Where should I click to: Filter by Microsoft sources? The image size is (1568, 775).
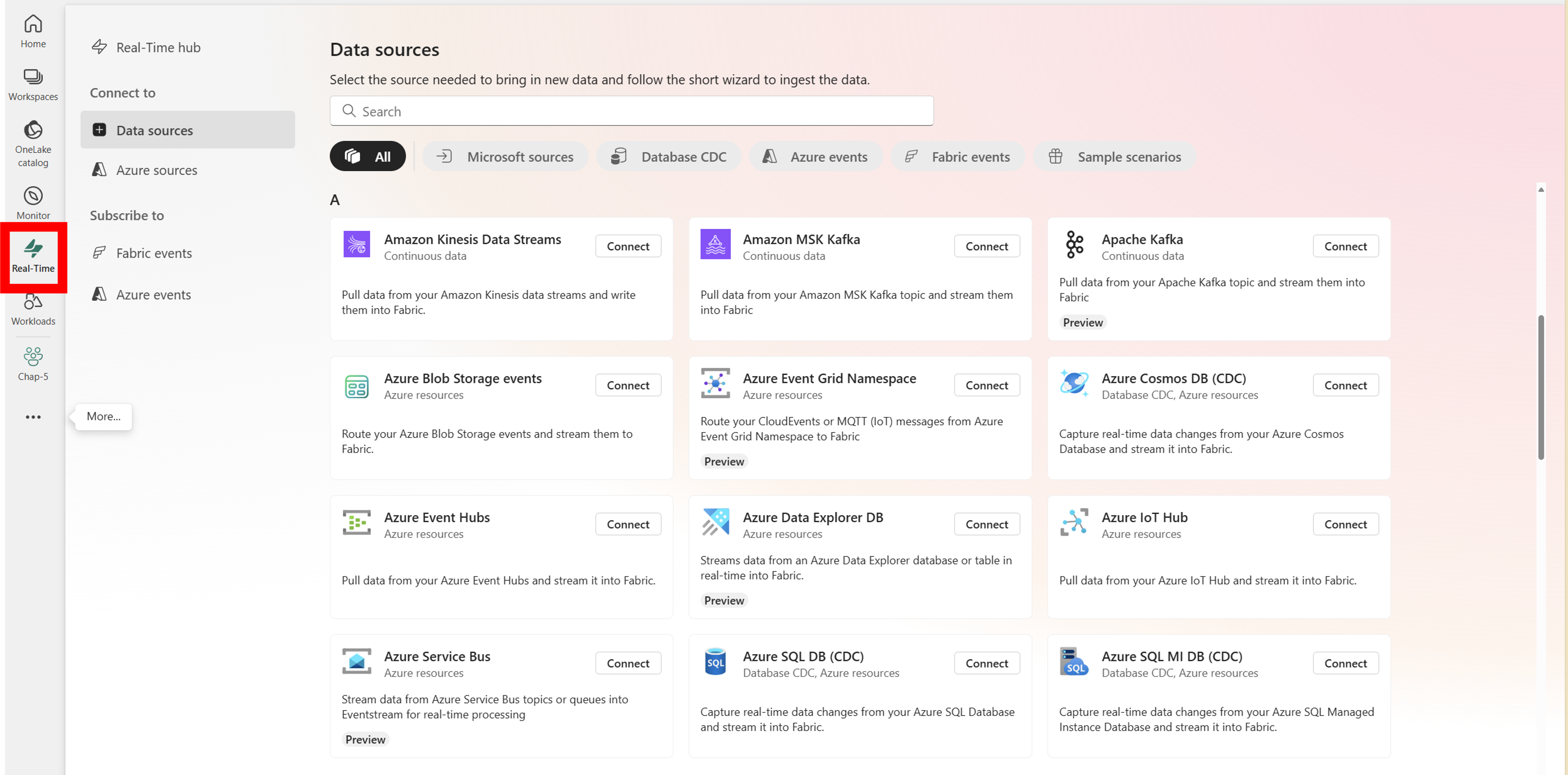coord(505,156)
